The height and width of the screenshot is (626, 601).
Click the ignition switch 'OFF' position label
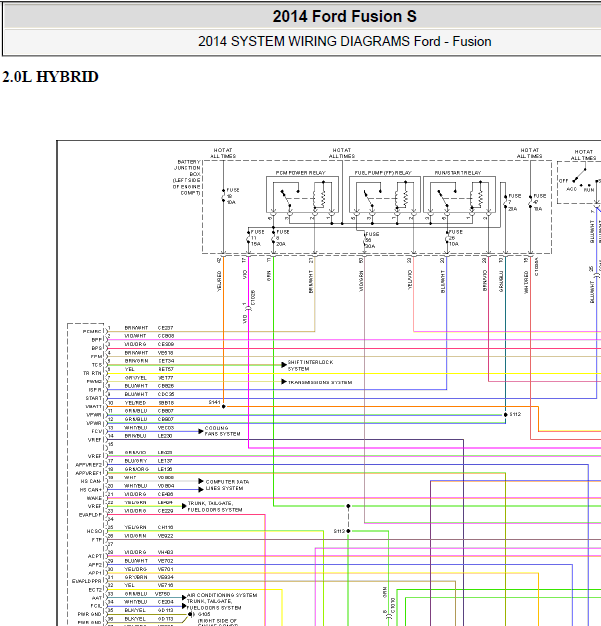pyautogui.click(x=563, y=180)
